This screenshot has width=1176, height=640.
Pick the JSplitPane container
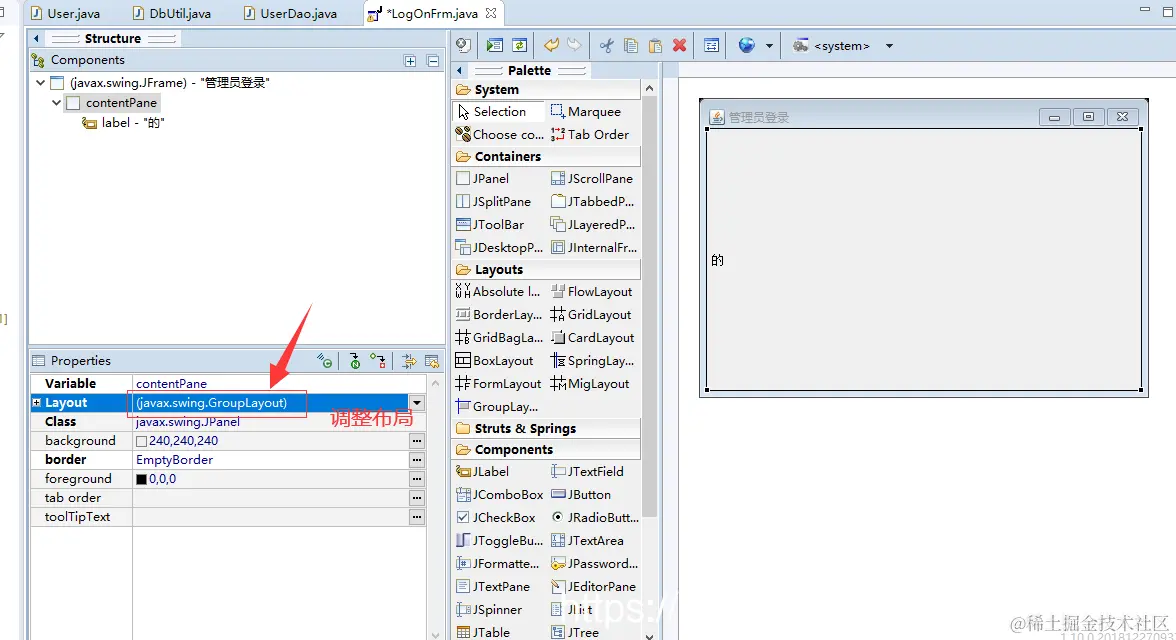[x=494, y=202]
